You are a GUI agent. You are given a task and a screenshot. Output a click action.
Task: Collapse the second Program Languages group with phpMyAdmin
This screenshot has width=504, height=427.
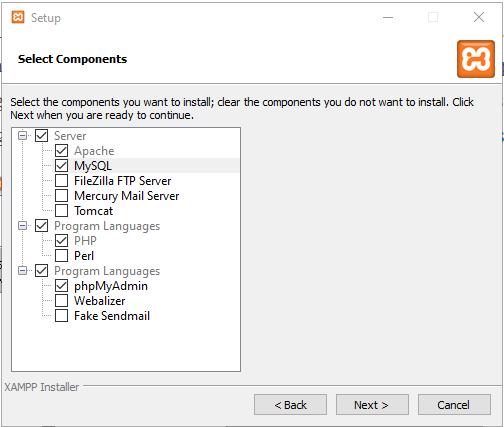click(22, 270)
